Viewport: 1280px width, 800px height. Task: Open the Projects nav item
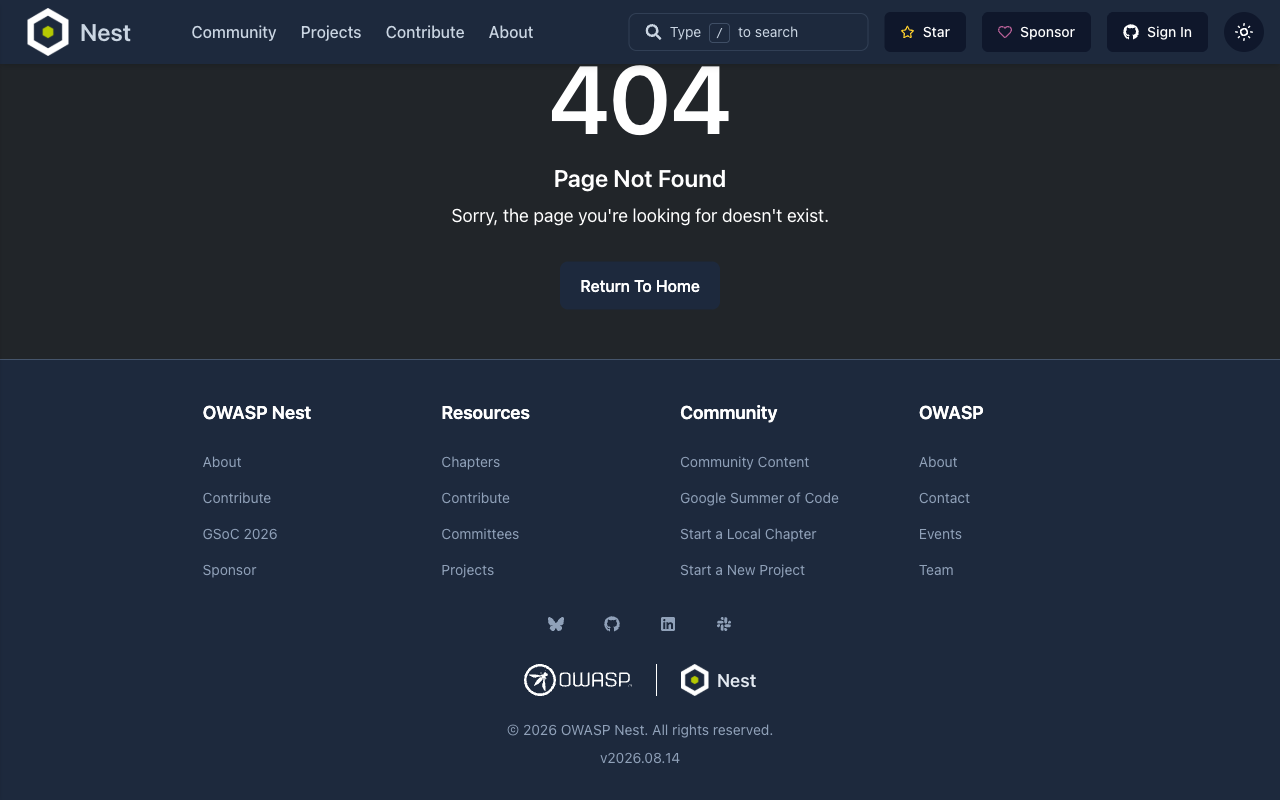tap(331, 32)
